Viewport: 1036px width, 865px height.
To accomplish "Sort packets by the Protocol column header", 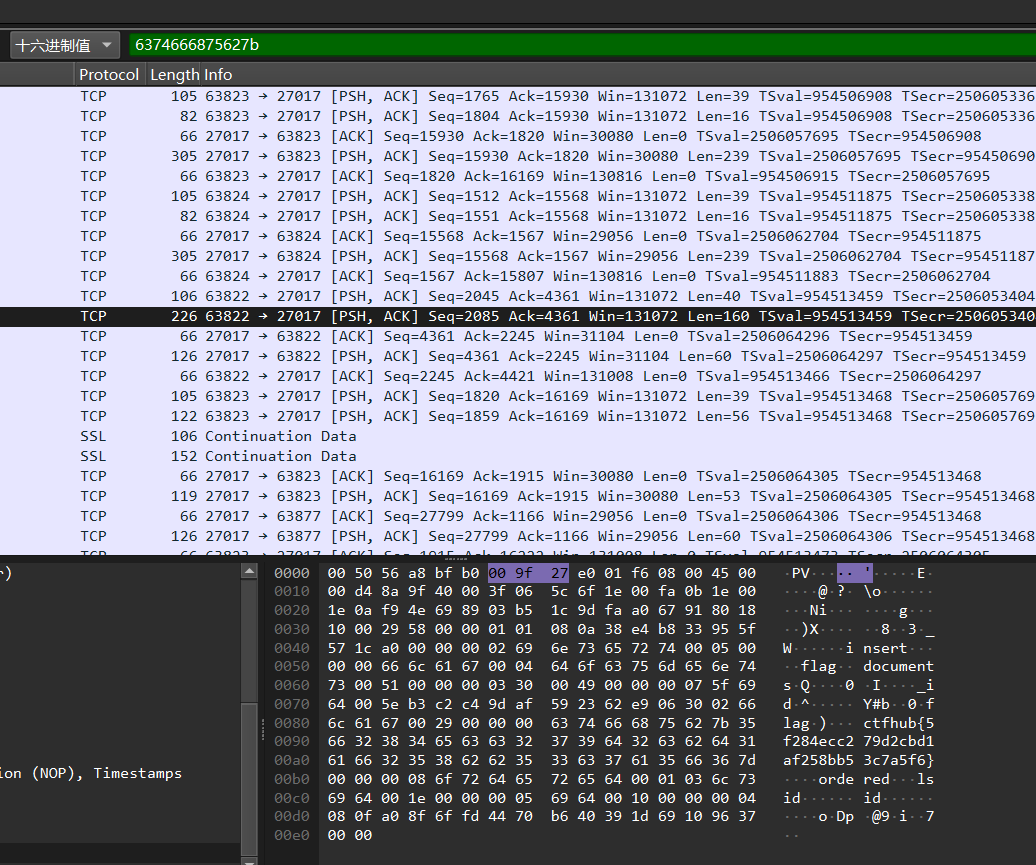I will pyautogui.click(x=109, y=75).
